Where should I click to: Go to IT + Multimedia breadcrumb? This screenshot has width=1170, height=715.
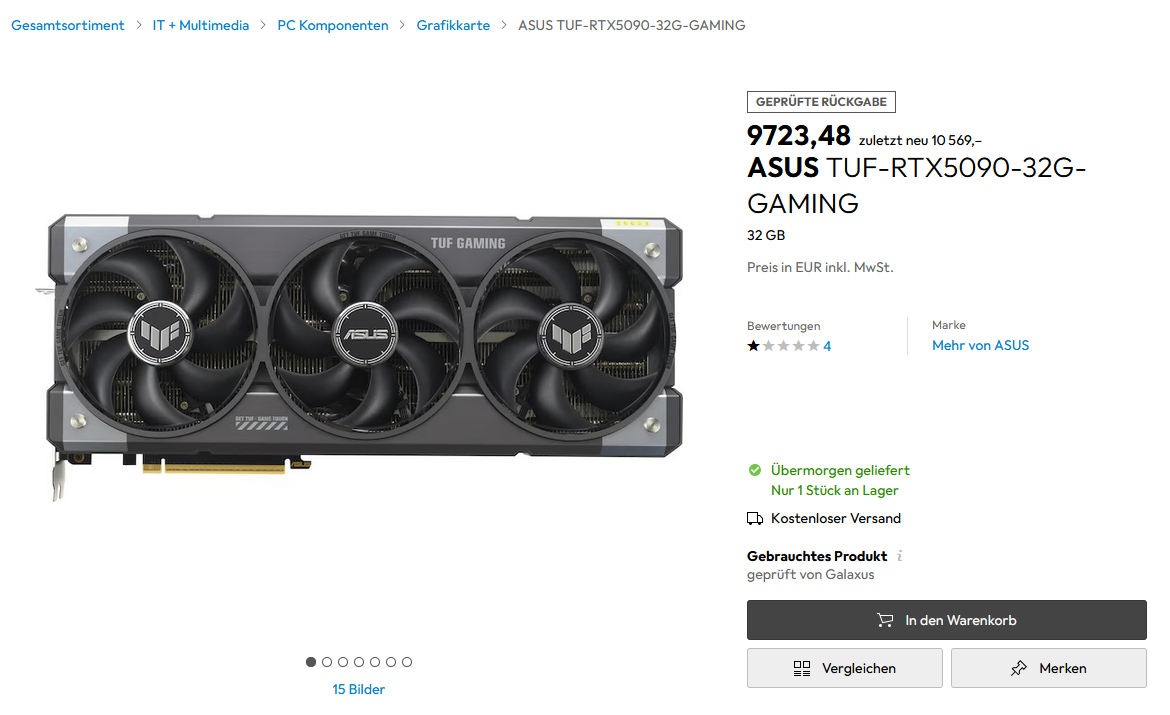click(x=201, y=25)
